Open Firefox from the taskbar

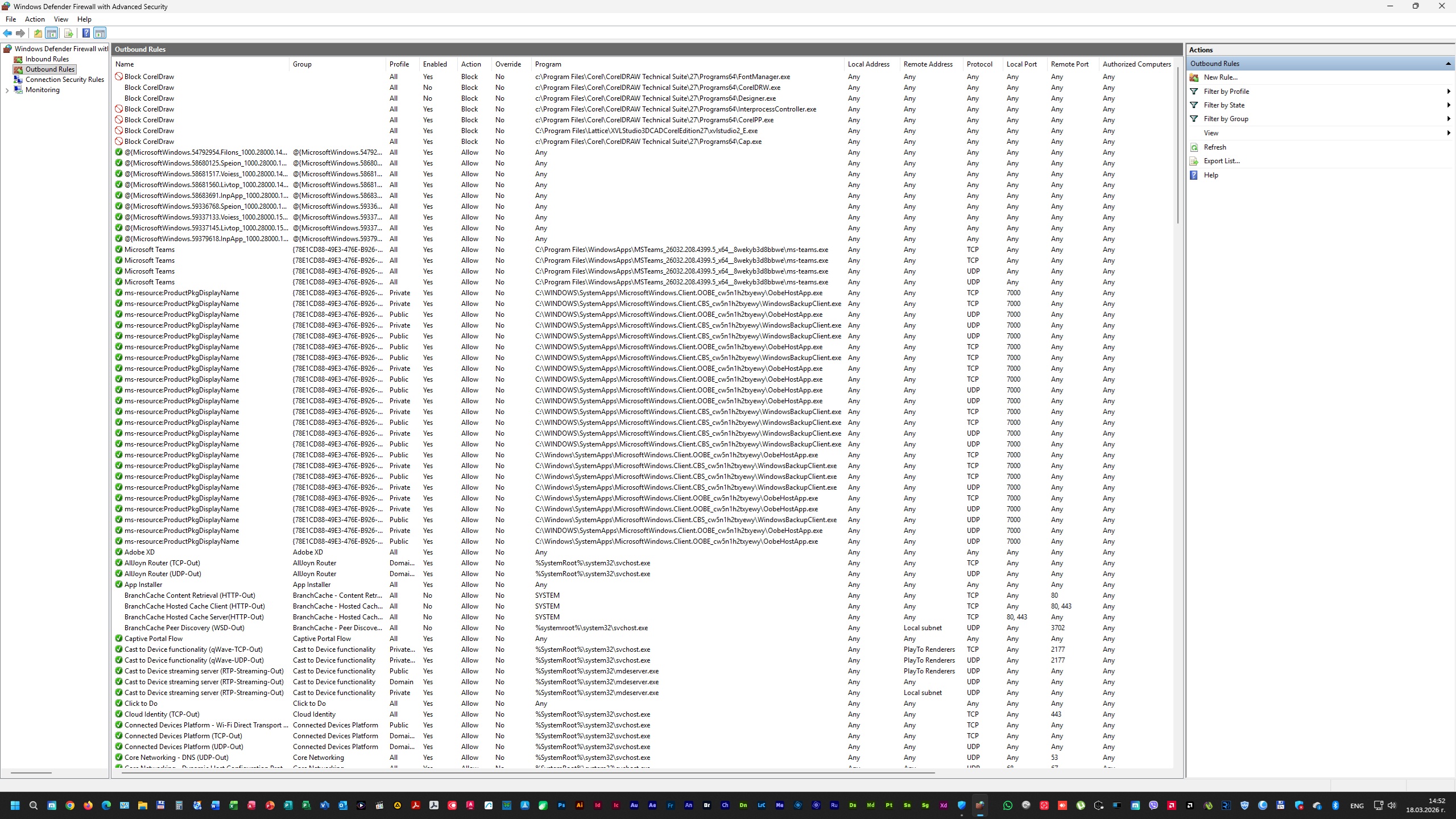(x=88, y=805)
